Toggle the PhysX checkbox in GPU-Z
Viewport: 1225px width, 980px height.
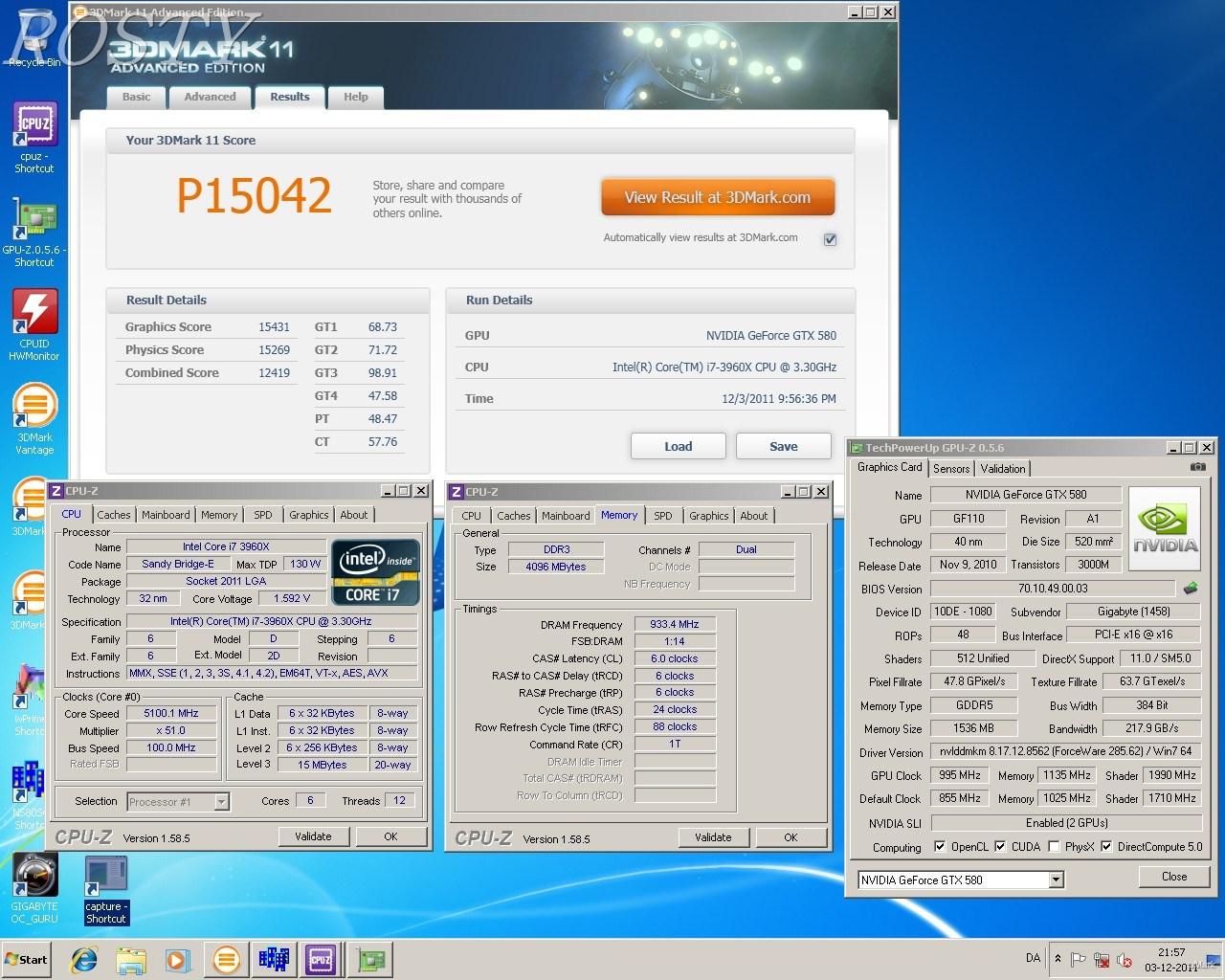(x=1054, y=847)
